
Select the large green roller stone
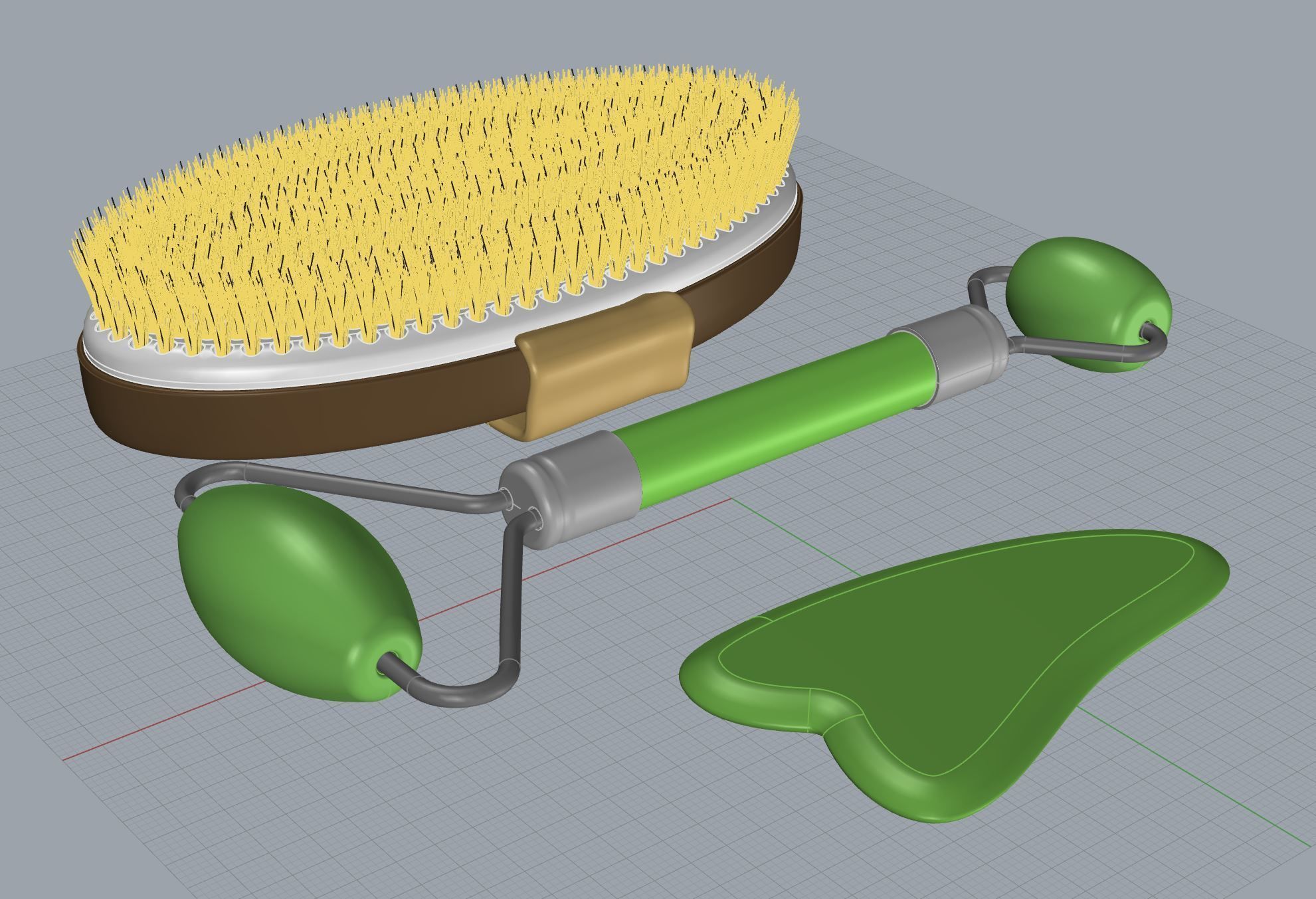coord(299,591)
